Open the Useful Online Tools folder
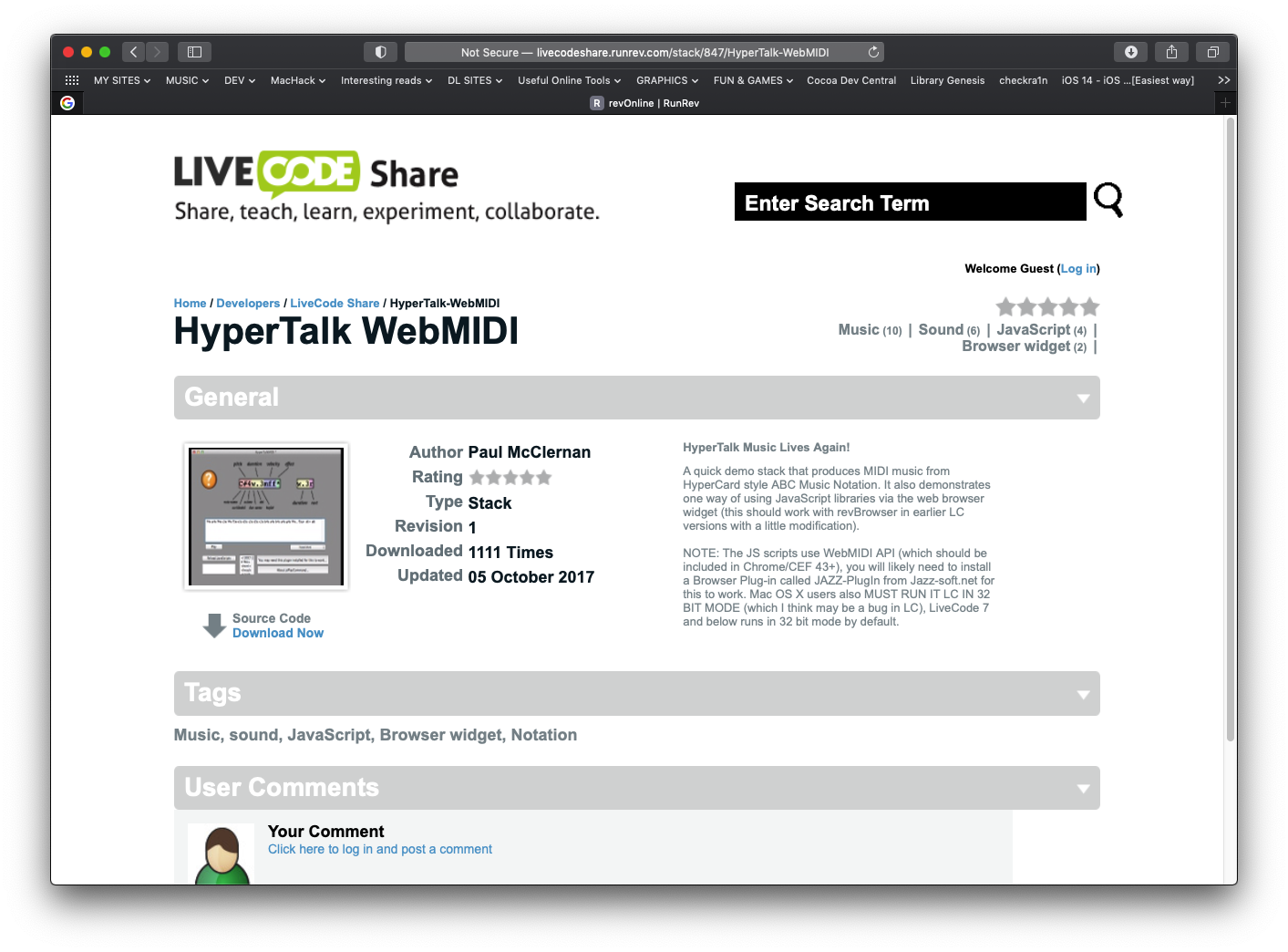 (x=569, y=80)
